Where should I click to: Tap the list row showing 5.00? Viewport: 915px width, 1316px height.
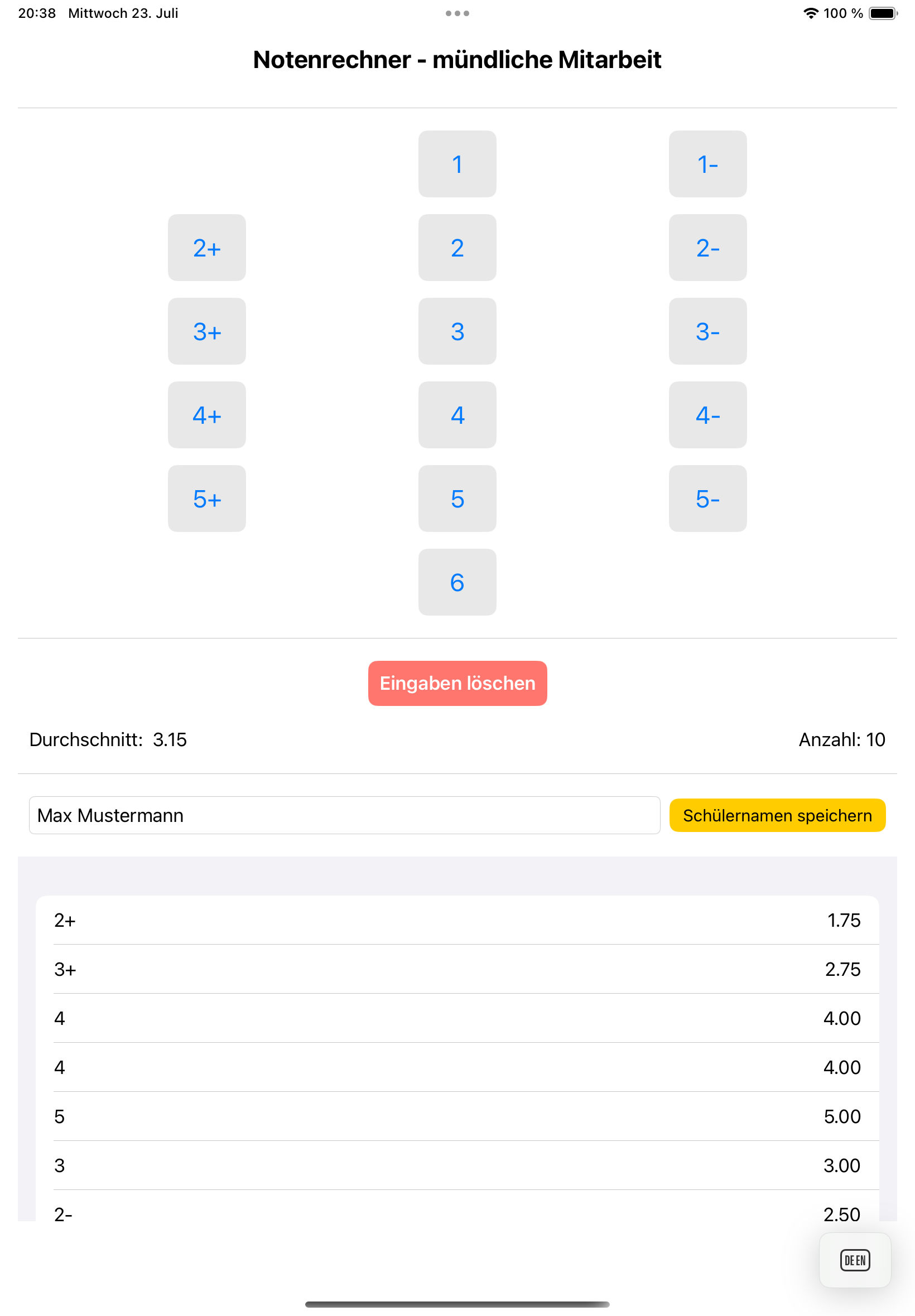(x=457, y=1115)
